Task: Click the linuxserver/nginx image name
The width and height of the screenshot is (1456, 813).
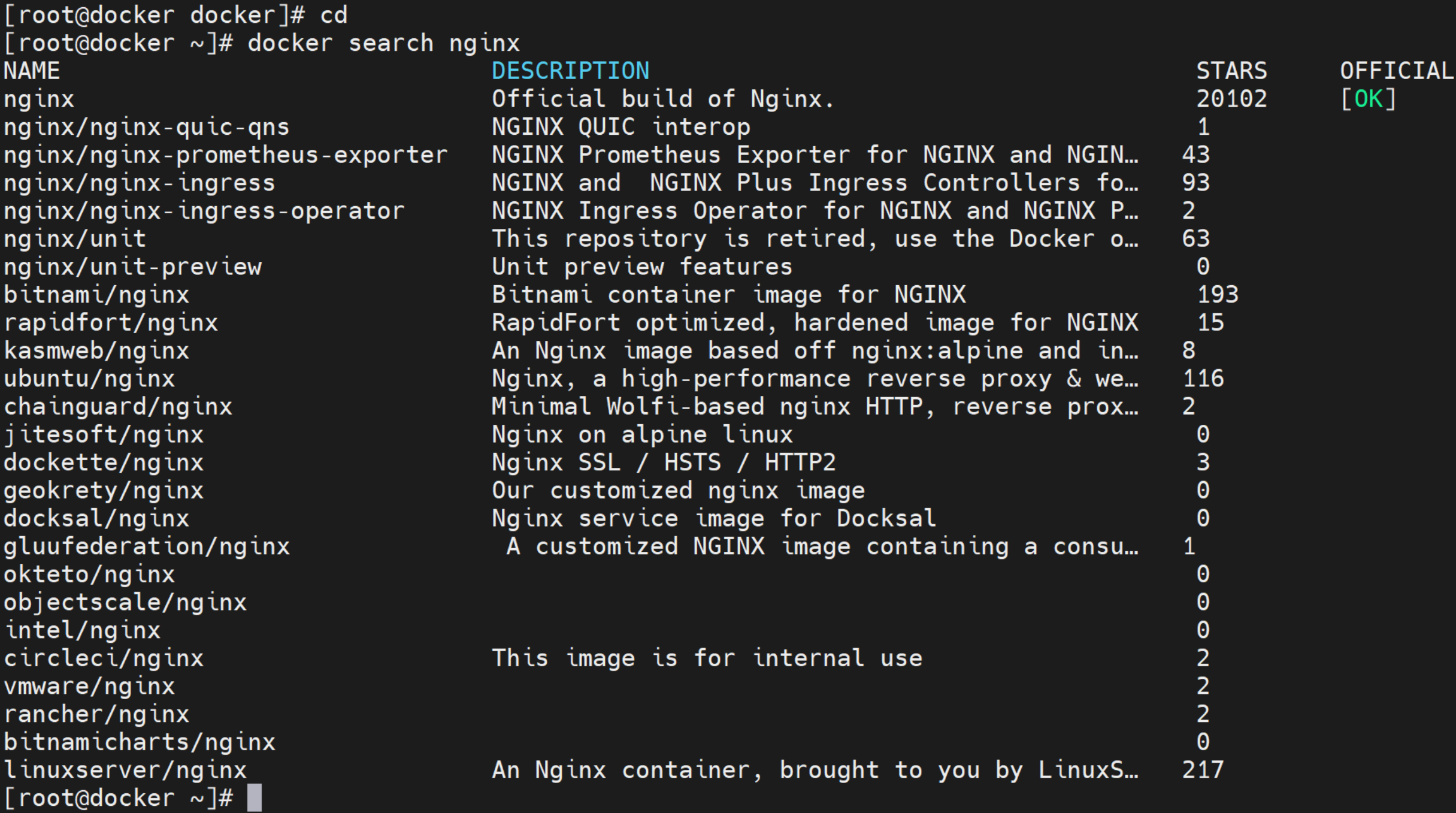Action: click(125, 770)
